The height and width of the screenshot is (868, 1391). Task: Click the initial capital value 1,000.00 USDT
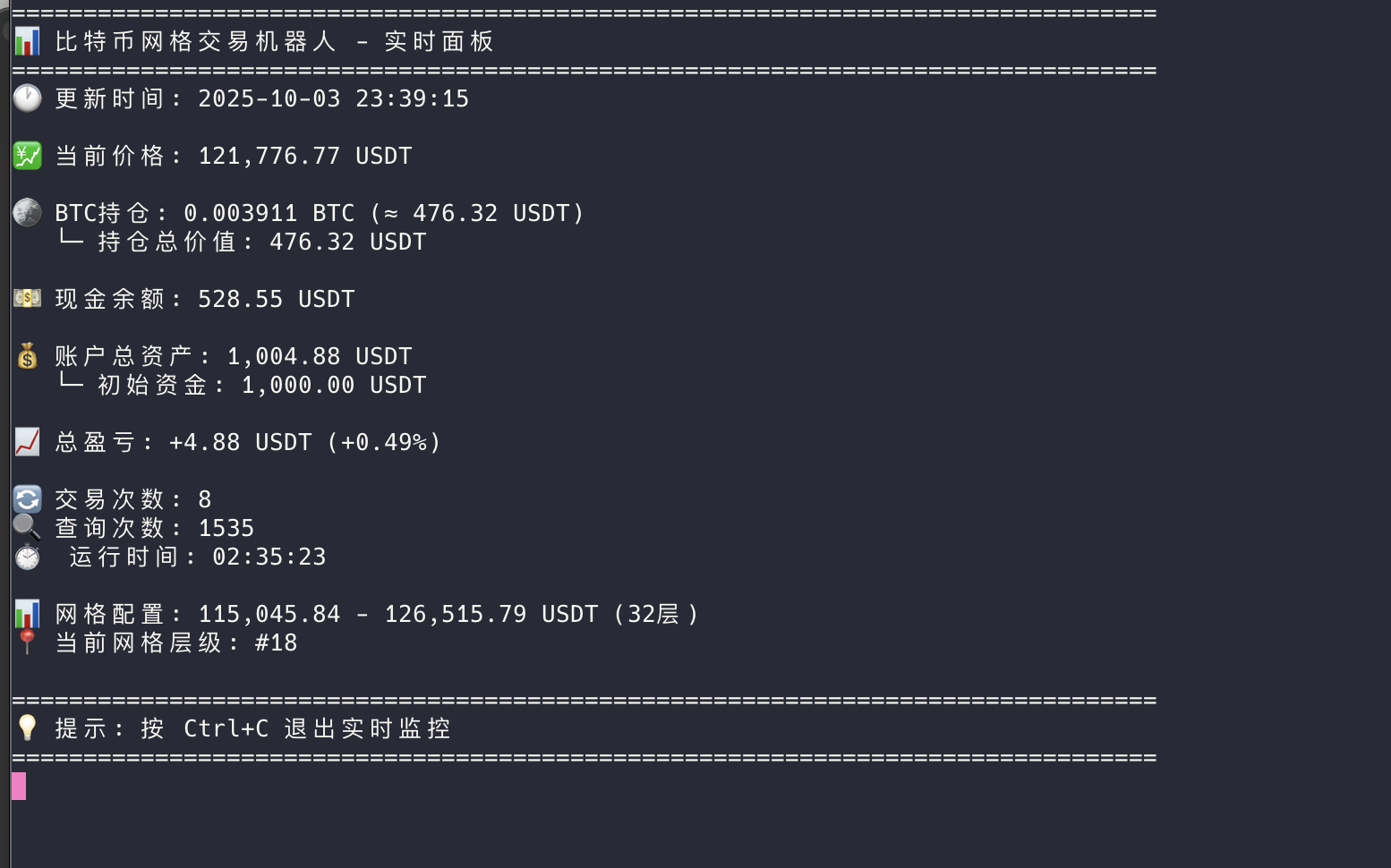tap(333, 385)
